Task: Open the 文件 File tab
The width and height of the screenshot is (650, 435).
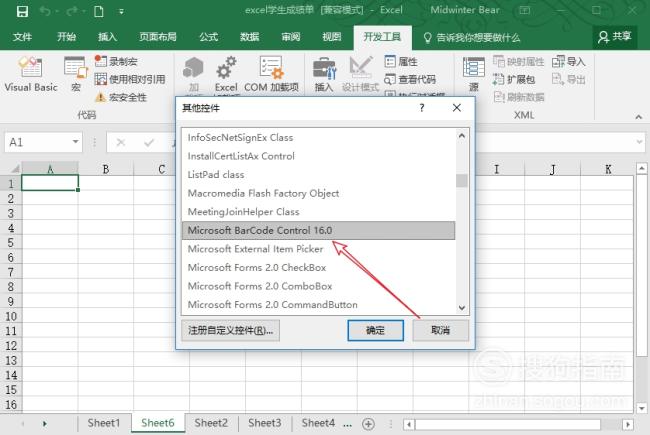Action: (22, 37)
